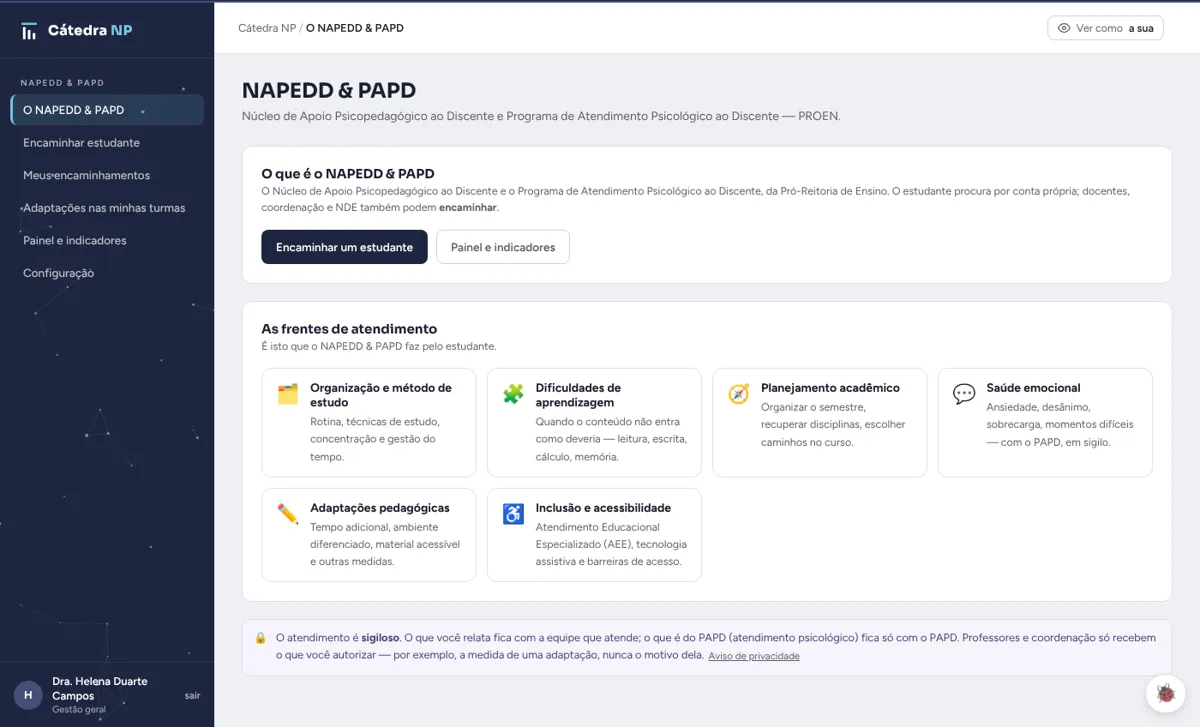Click the compass icon for Planejamento acadêmico
The height and width of the screenshot is (727, 1200).
739,394
